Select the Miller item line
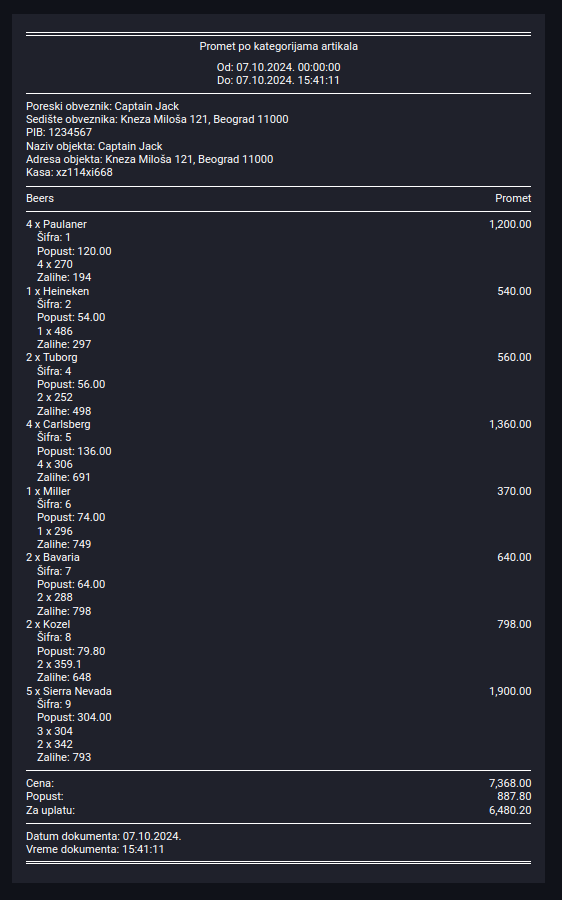This screenshot has height=900, width=562. (x=278, y=491)
